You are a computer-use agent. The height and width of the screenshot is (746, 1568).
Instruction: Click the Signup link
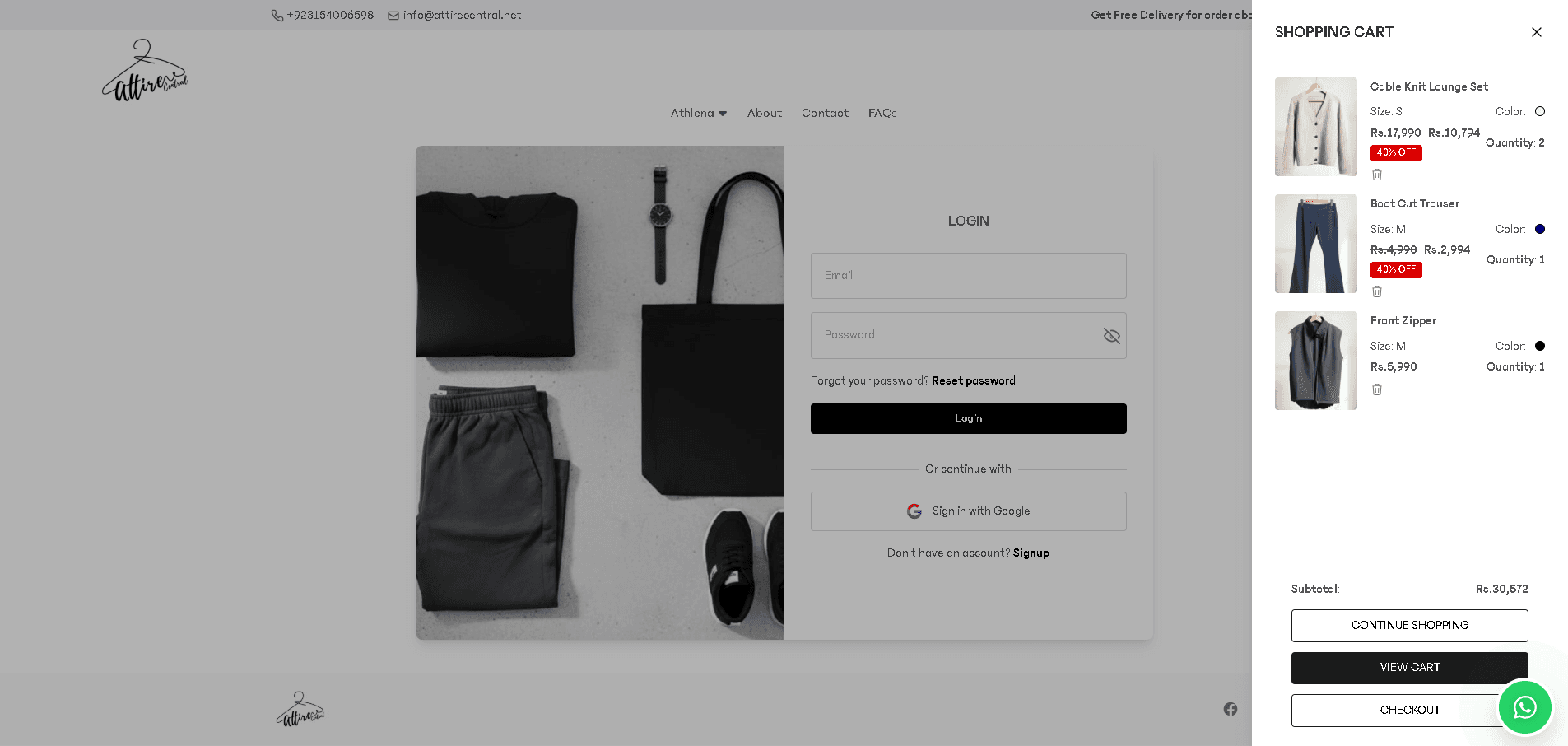(1031, 553)
